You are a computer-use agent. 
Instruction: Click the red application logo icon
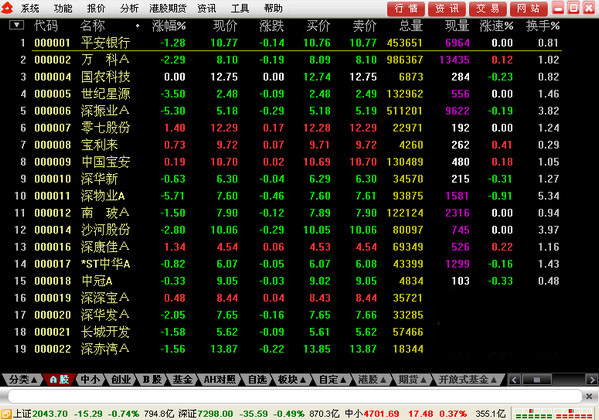(7, 8)
